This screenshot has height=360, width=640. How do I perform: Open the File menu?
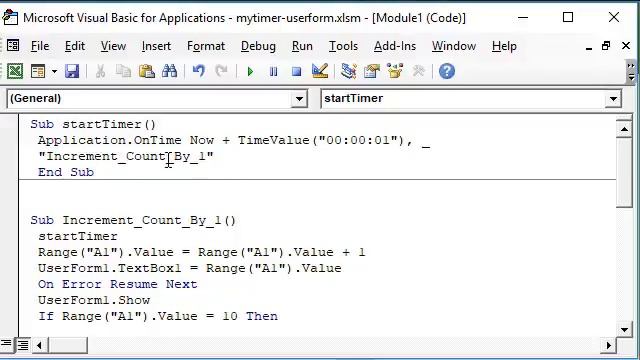click(40, 46)
